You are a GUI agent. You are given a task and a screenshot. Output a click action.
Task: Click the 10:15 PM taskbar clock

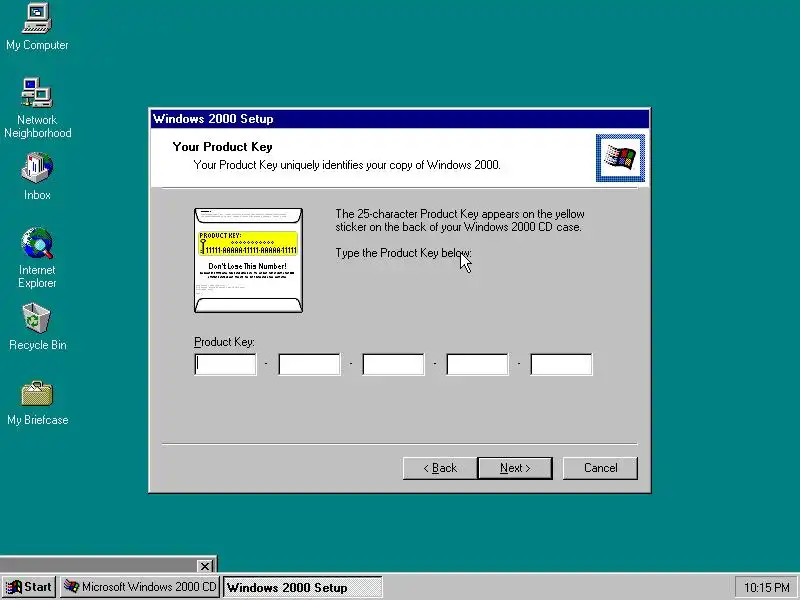tap(766, 587)
